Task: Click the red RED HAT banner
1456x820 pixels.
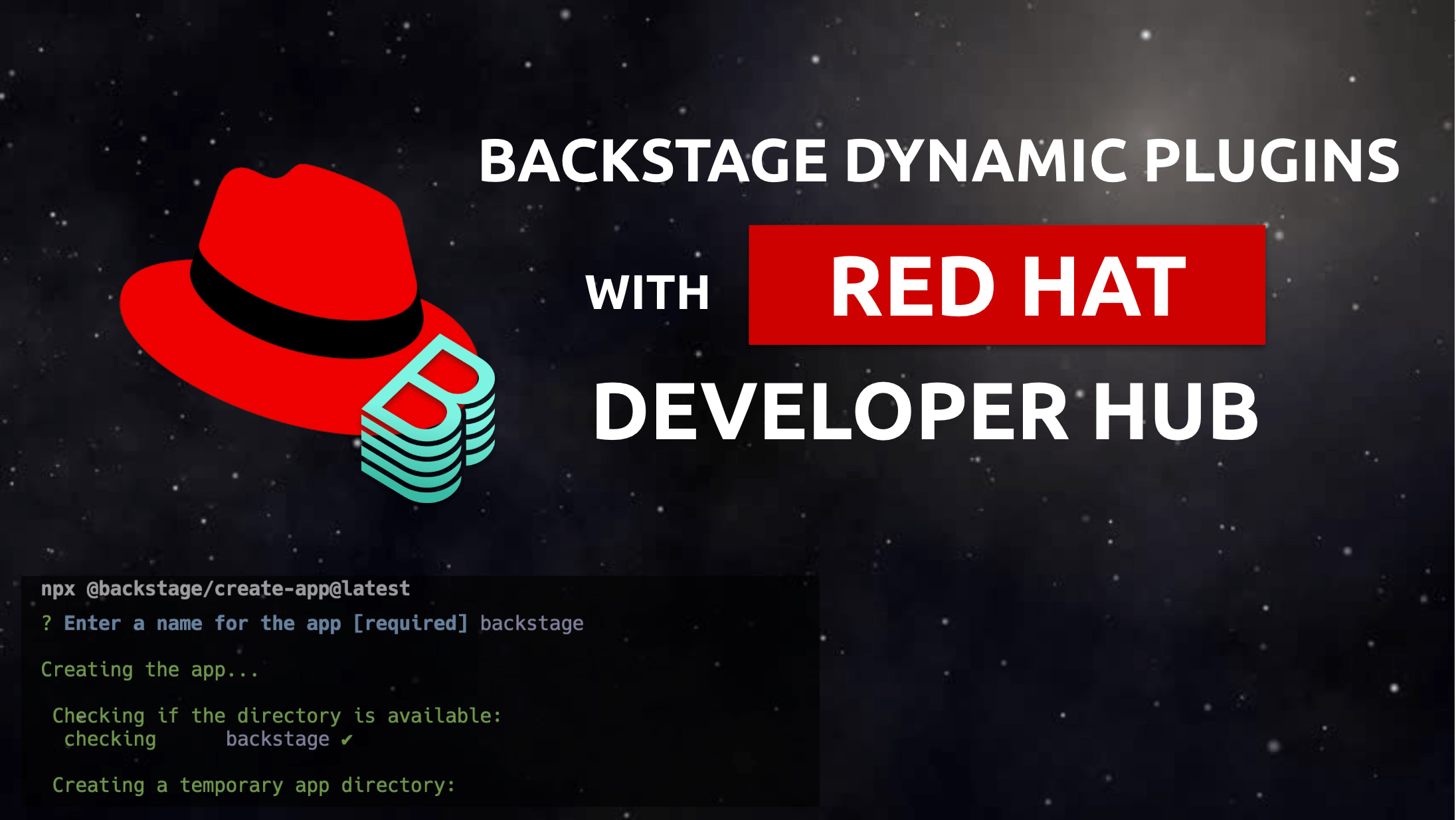Action: coord(1006,286)
